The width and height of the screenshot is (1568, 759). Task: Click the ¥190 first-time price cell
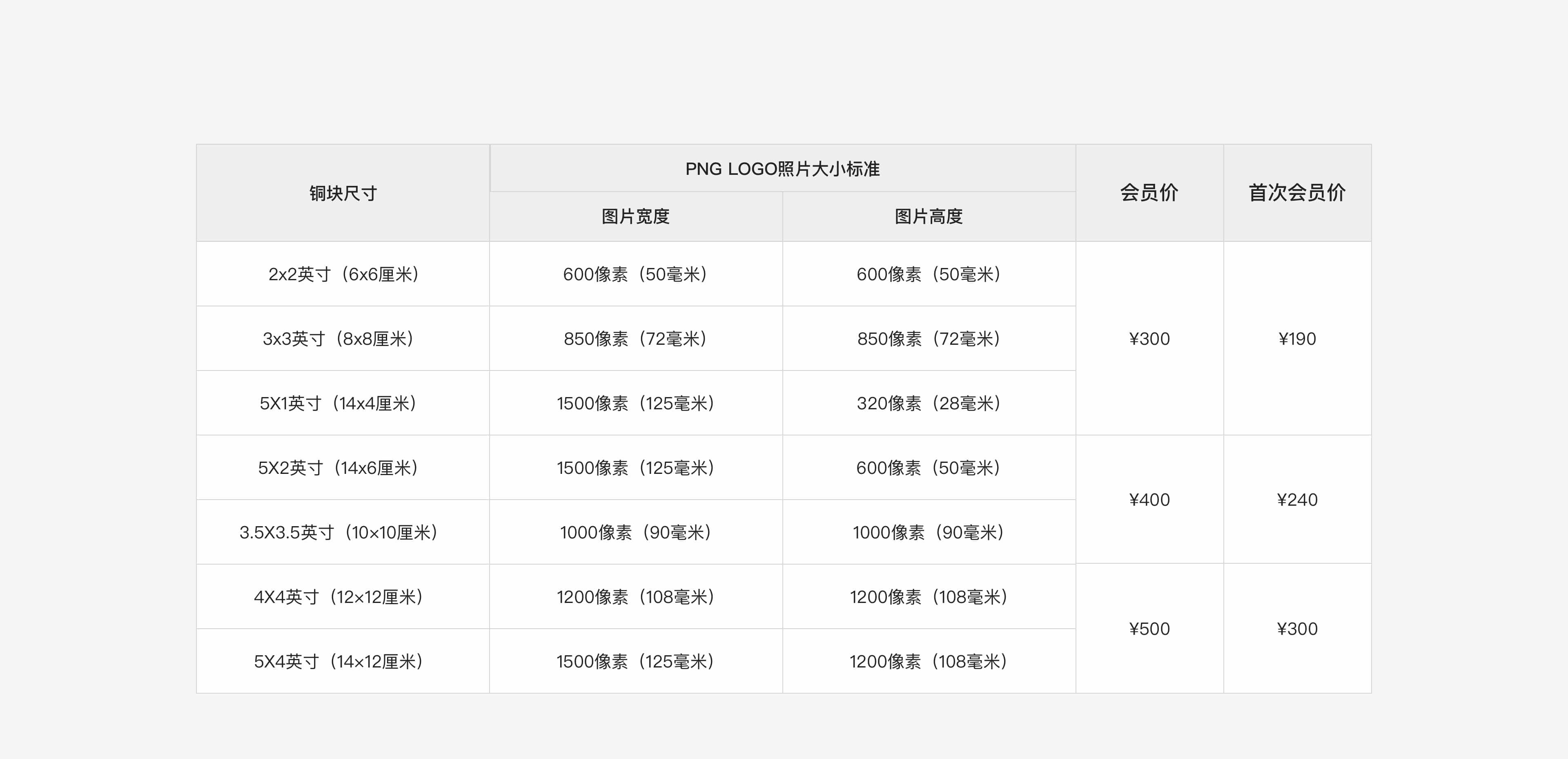tap(1297, 339)
